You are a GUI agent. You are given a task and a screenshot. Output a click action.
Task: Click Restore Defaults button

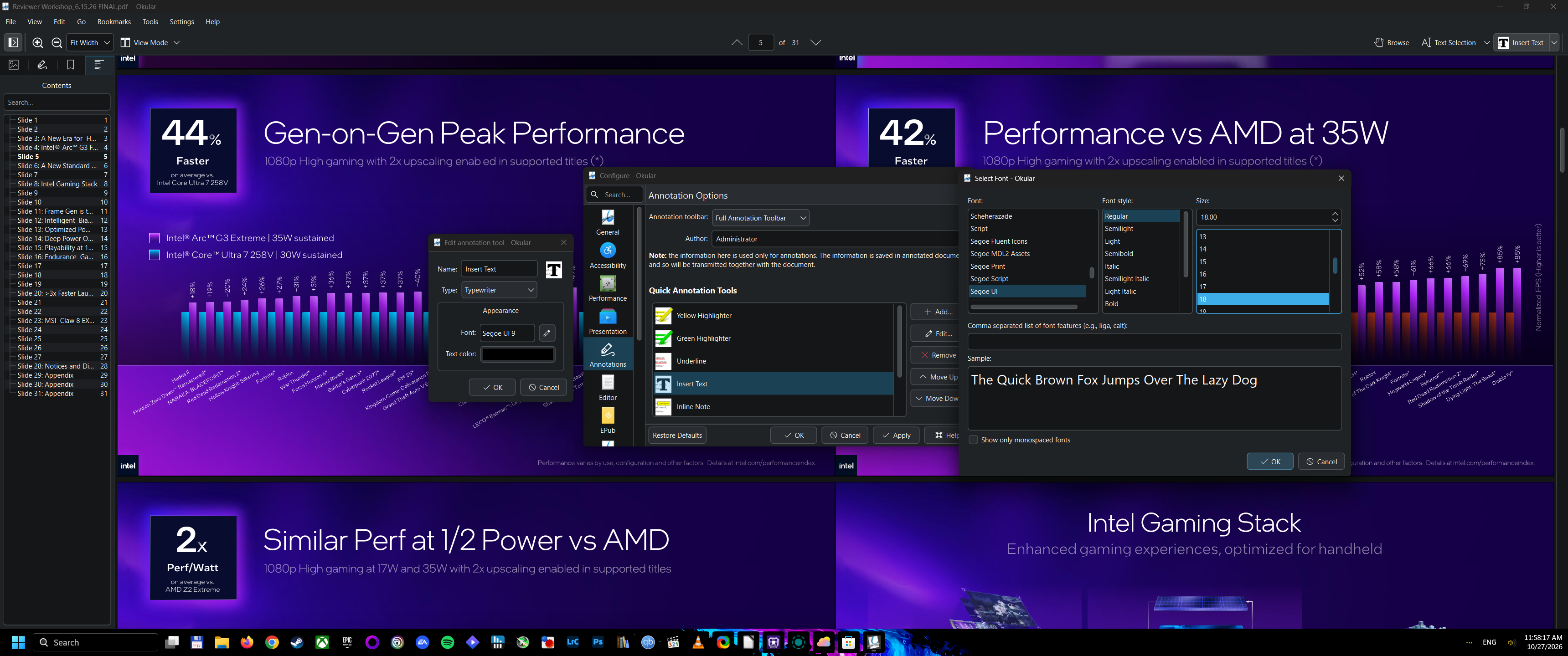[x=677, y=435]
